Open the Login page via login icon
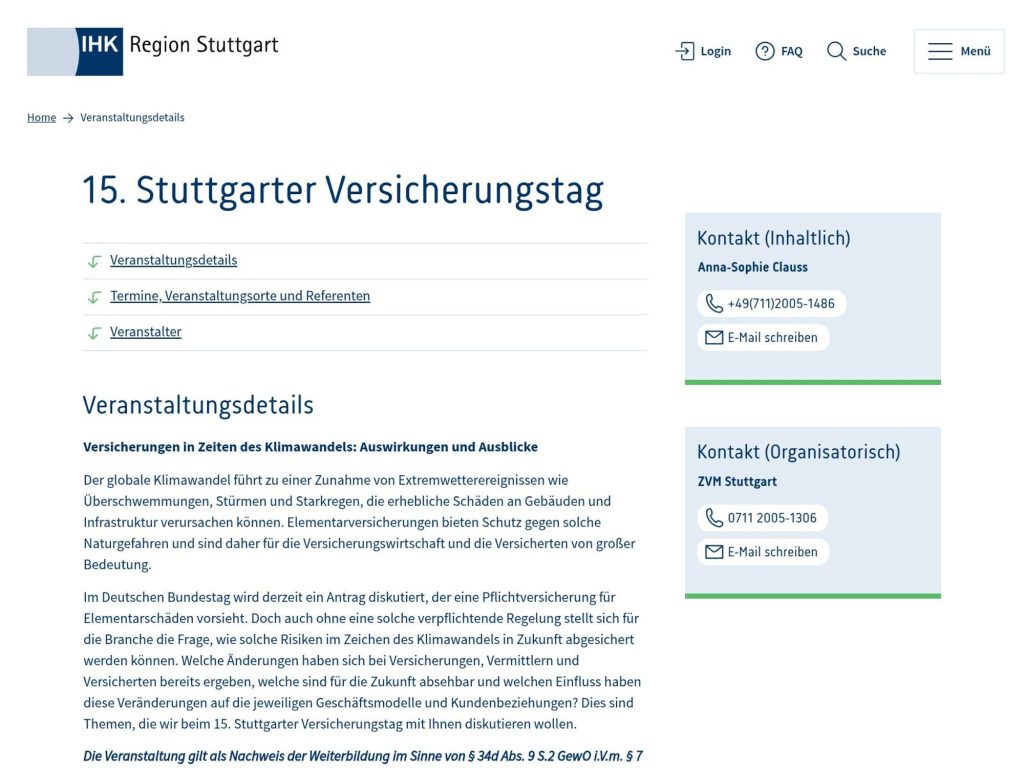Screen dimensions: 1024x768 pos(685,50)
